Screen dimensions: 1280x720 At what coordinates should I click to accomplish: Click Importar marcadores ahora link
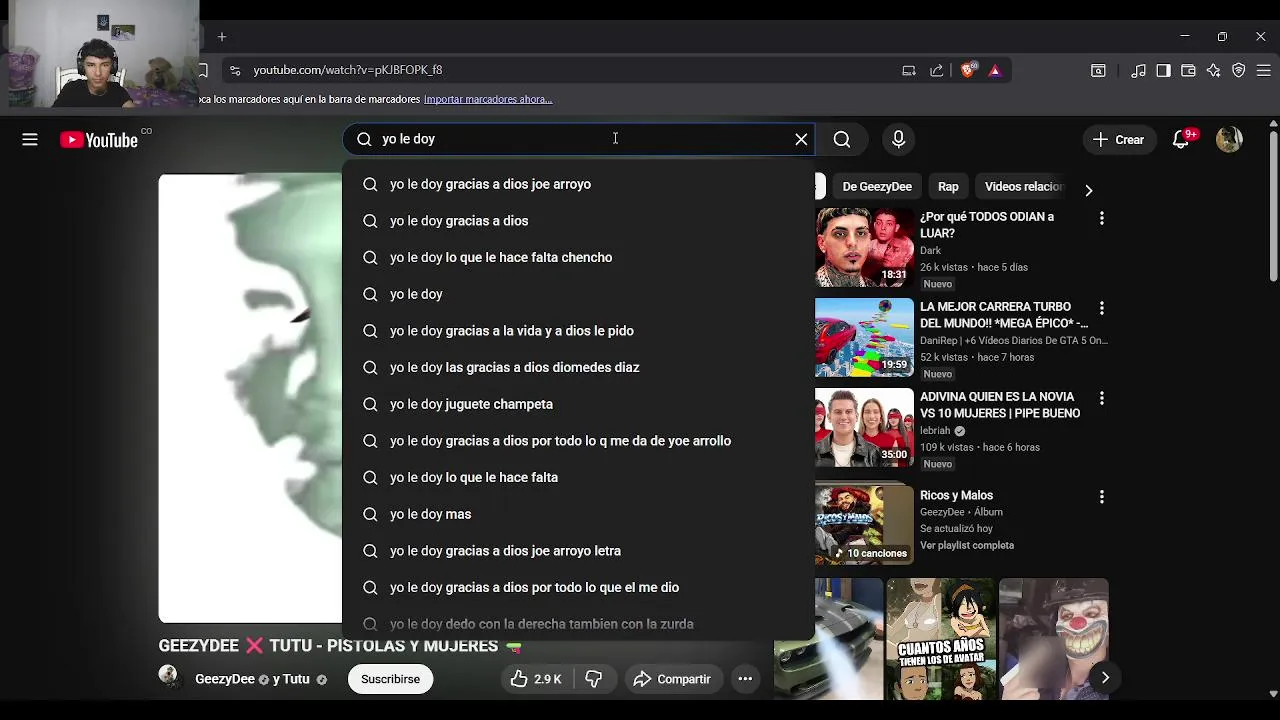coord(487,99)
